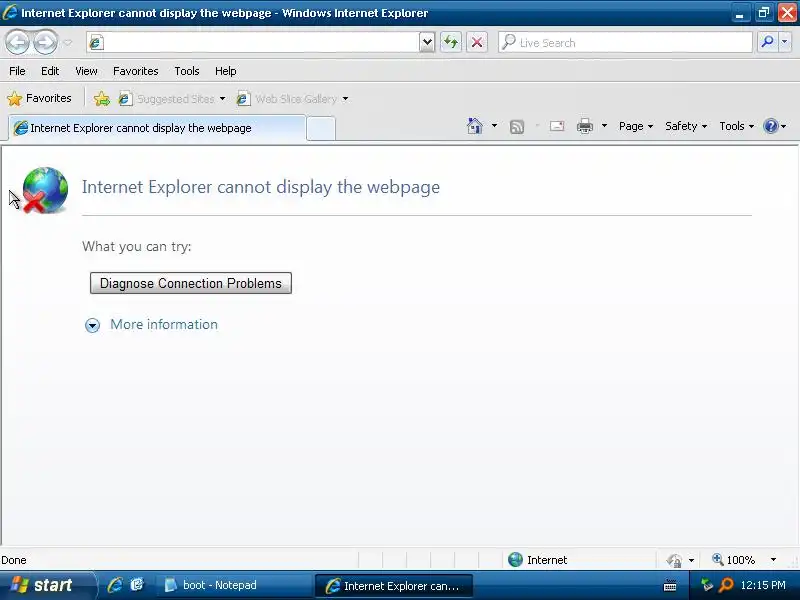Minimize the Internet Explorer window
The width and height of the screenshot is (800, 600).
pyautogui.click(x=740, y=13)
